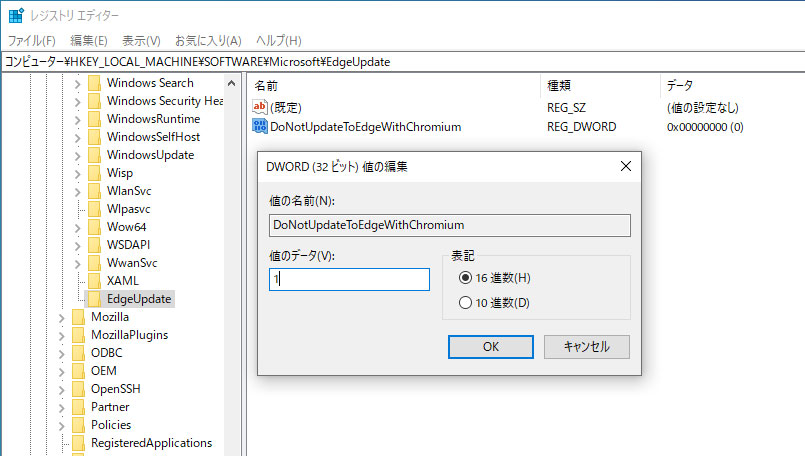Image resolution: width=805 pixels, height=456 pixels.
Task: Expand the Policies tree node
Action: 62,426
